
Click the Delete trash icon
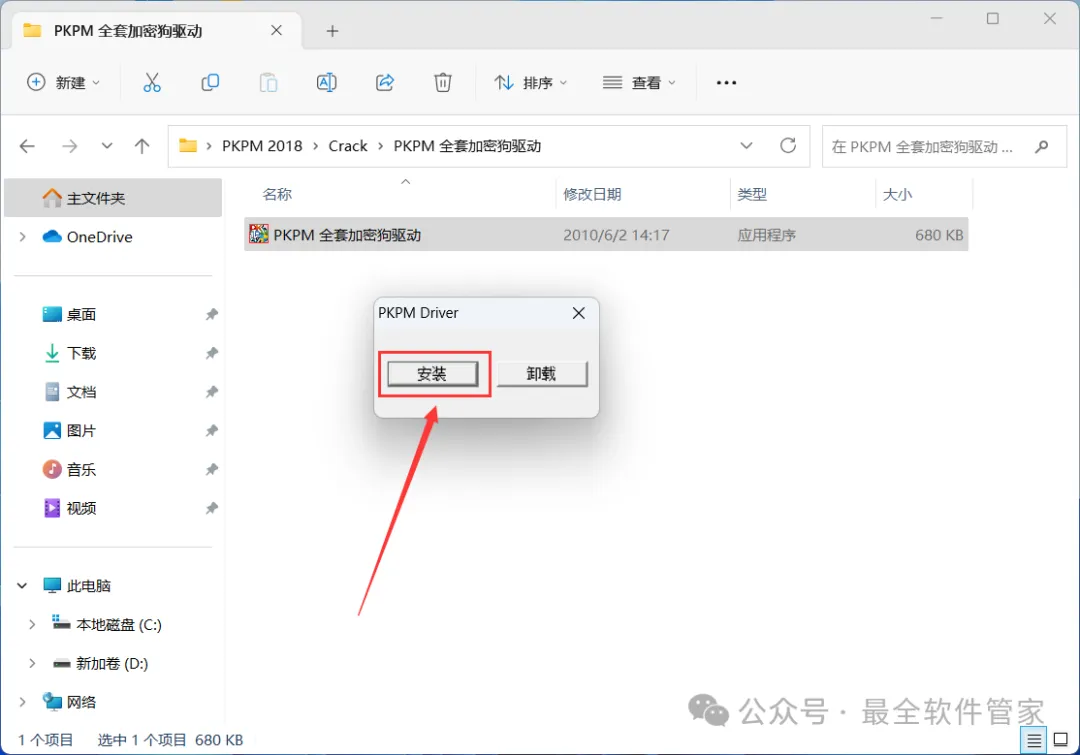[443, 83]
